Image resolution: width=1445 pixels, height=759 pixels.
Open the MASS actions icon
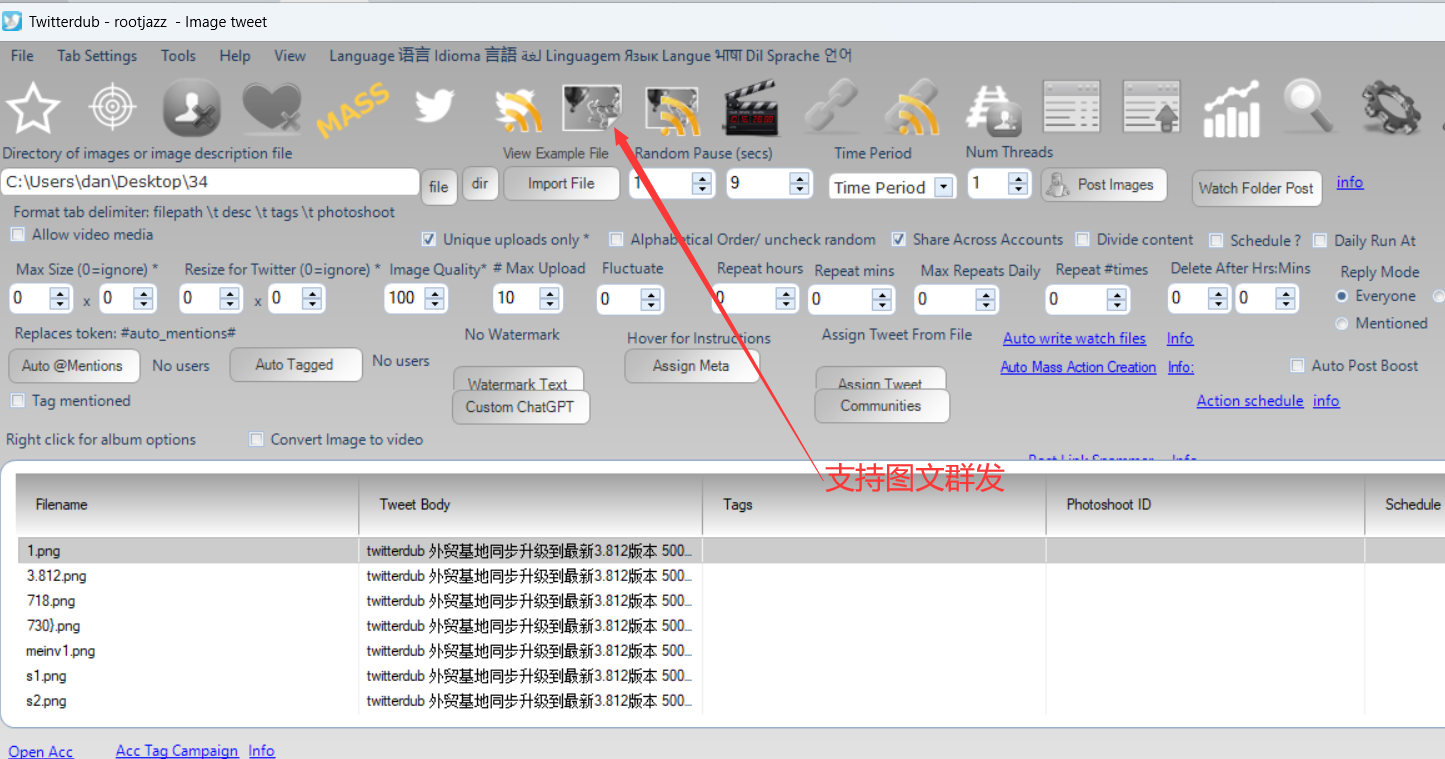coord(352,110)
